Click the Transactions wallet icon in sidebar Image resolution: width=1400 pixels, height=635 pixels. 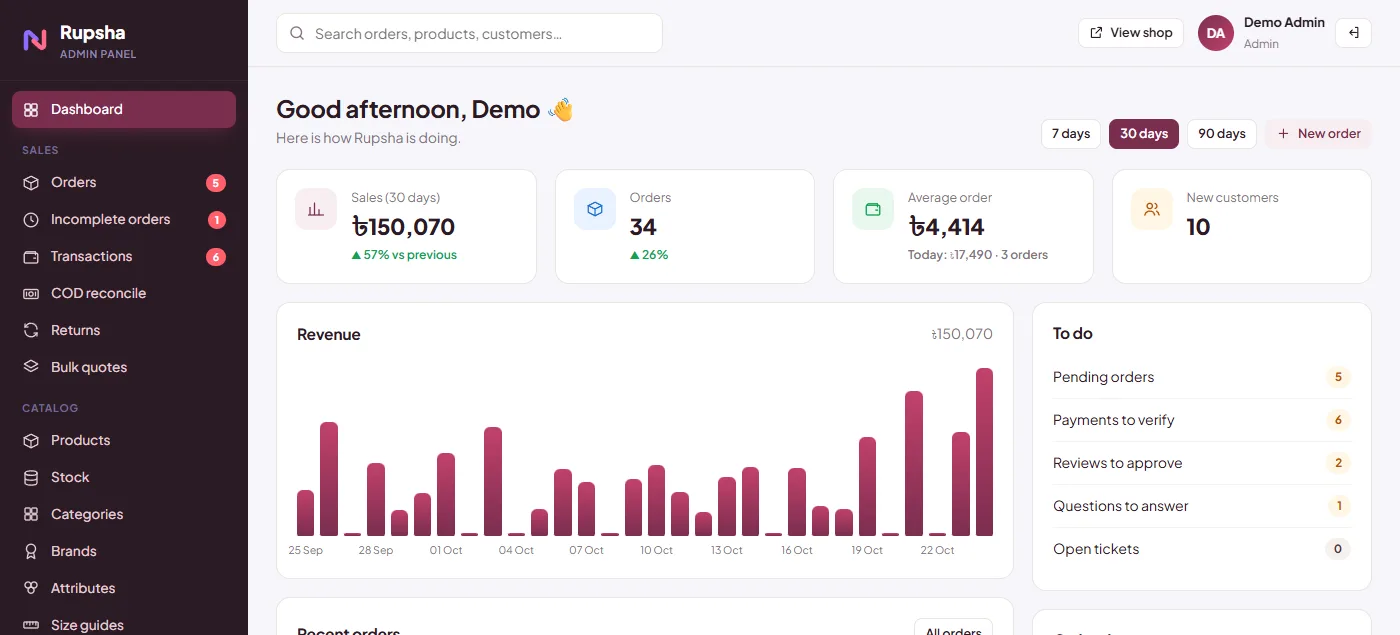(x=31, y=257)
